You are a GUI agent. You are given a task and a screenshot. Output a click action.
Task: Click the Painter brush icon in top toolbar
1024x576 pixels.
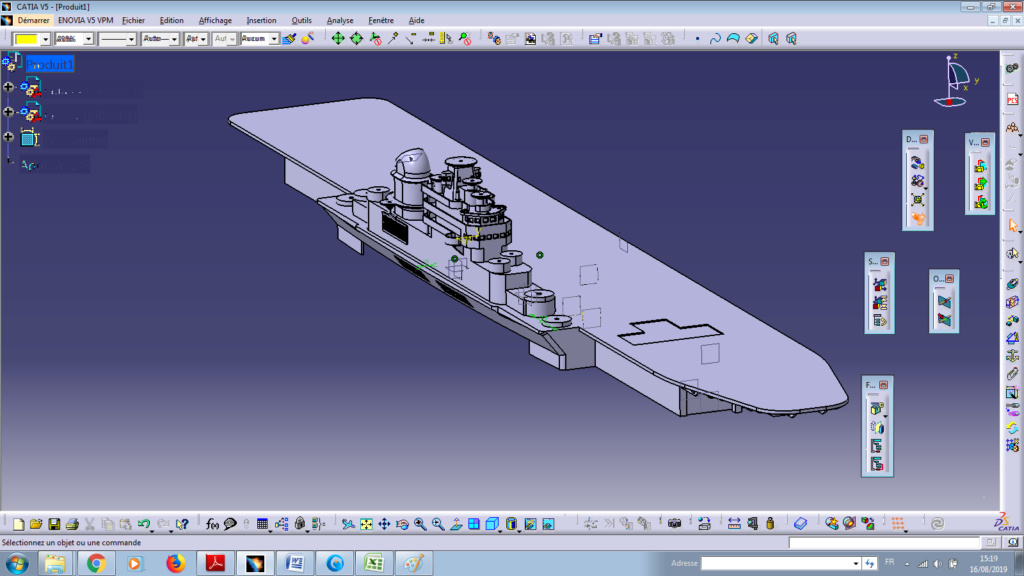click(289, 39)
